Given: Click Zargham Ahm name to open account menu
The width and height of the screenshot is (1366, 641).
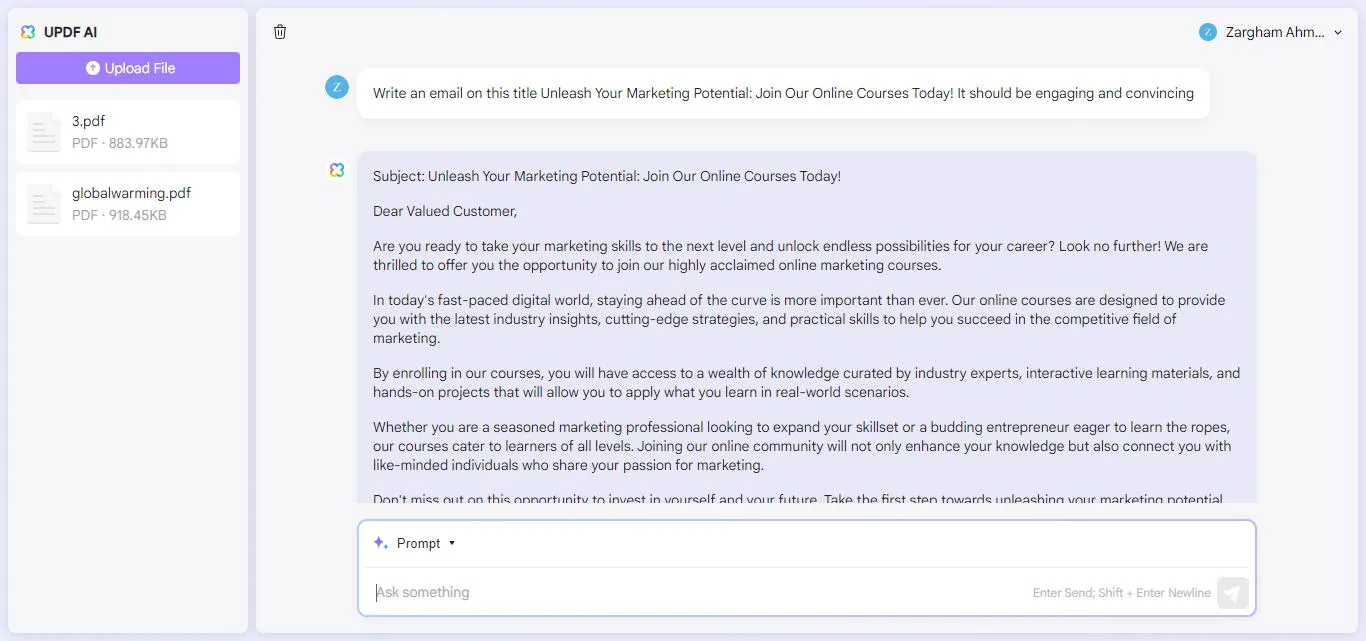Looking at the screenshot, I should (x=1270, y=31).
